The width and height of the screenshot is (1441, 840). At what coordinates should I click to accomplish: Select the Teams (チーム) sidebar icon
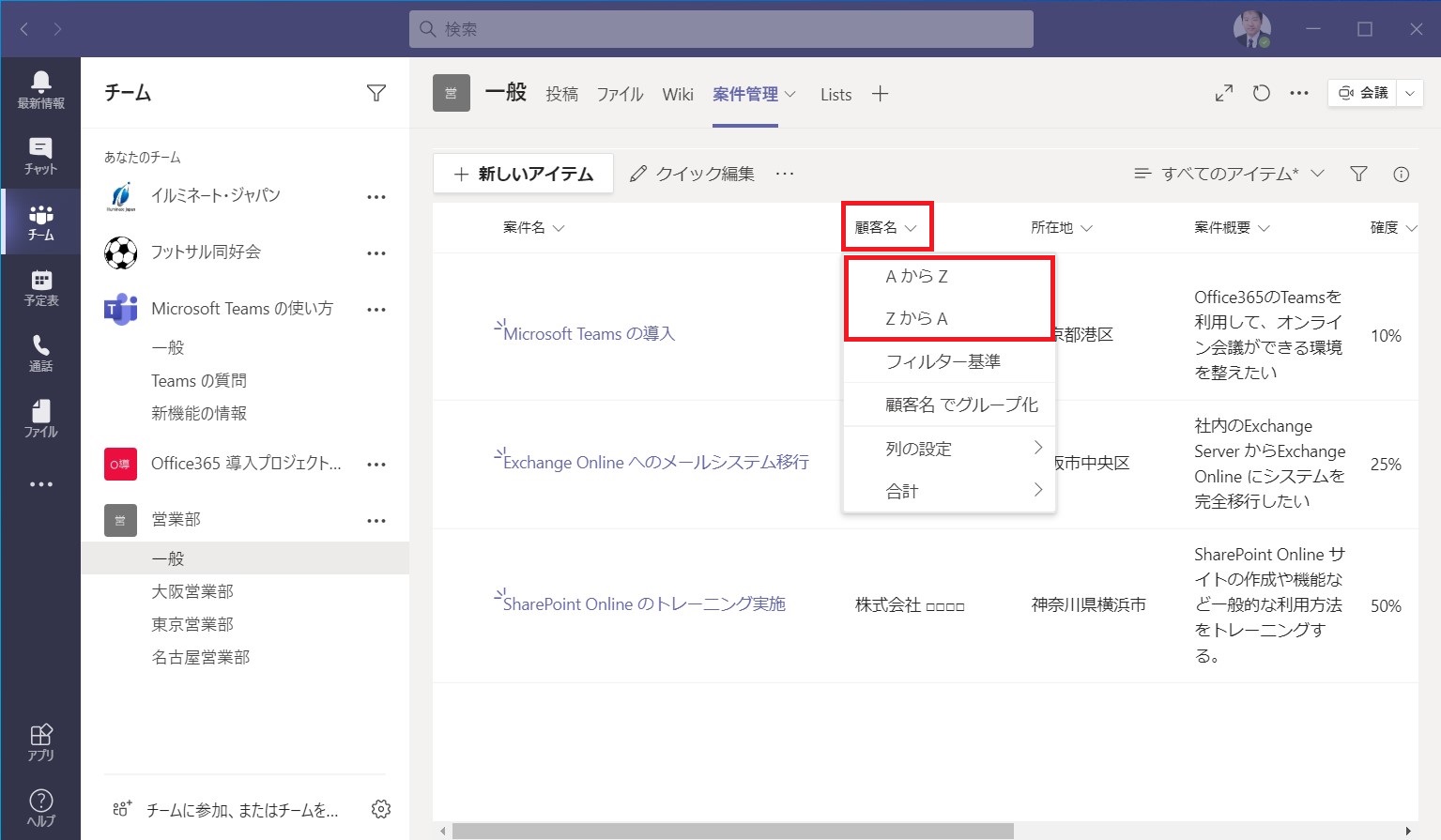pos(40,221)
